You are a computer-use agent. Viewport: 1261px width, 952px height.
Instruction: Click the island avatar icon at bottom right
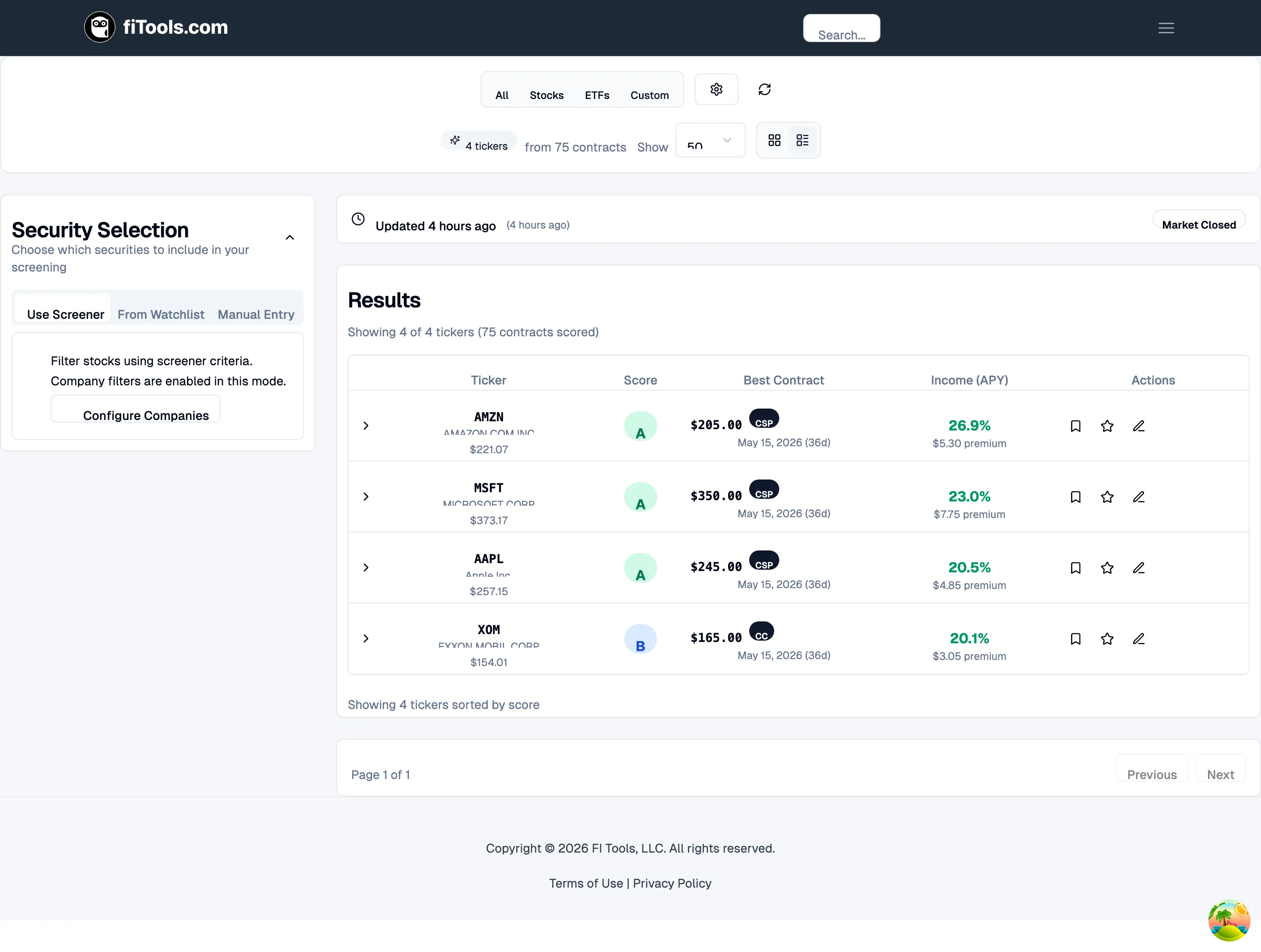(1229, 920)
